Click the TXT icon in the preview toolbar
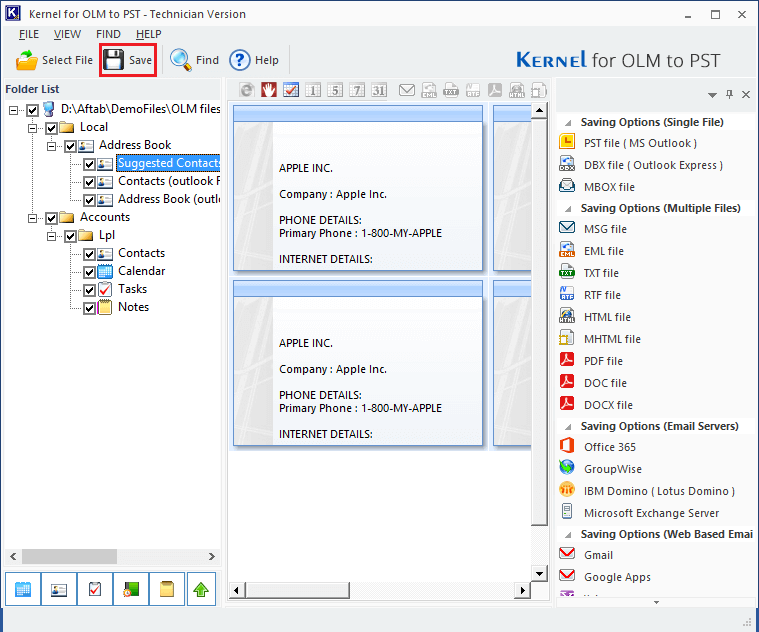 (x=451, y=90)
